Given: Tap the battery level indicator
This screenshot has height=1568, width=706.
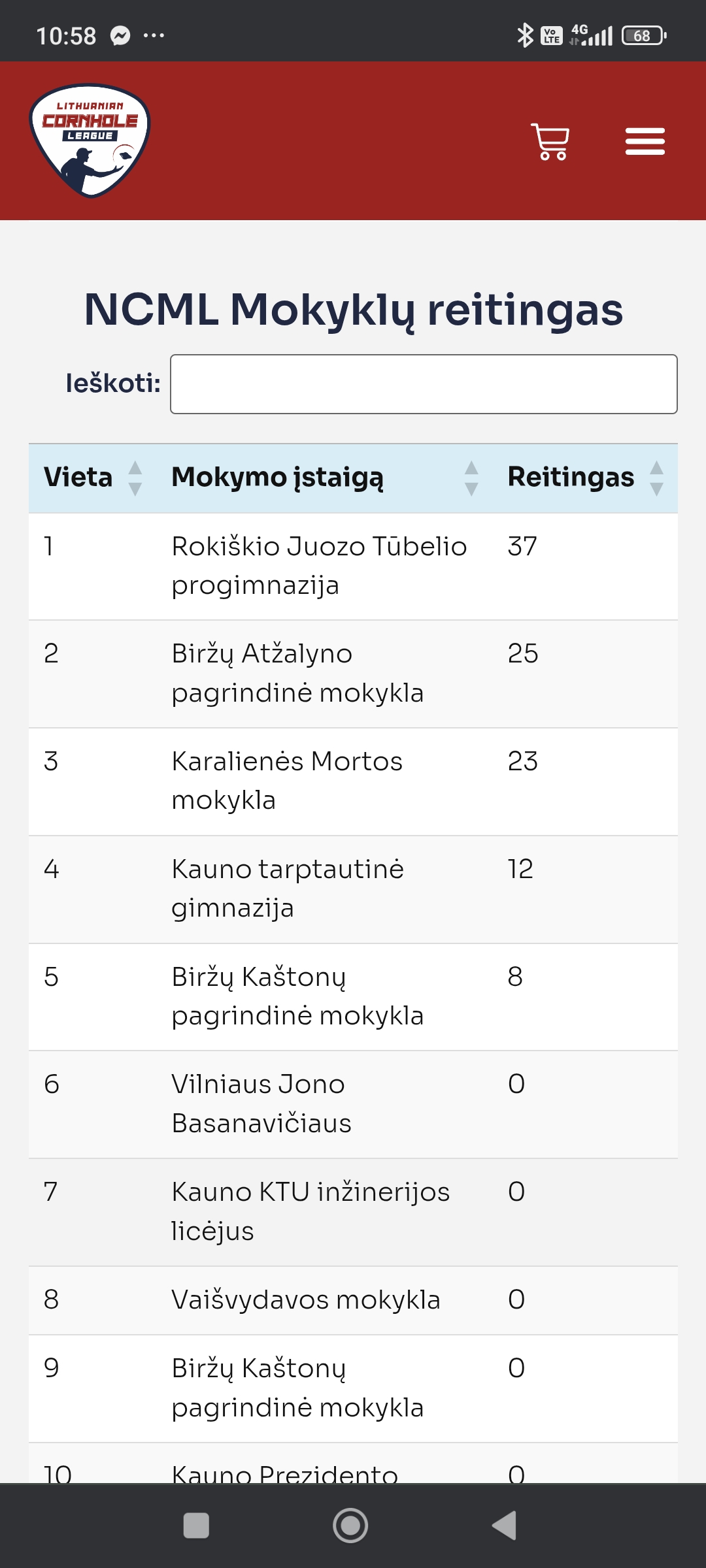Looking at the screenshot, I should tap(644, 35).
